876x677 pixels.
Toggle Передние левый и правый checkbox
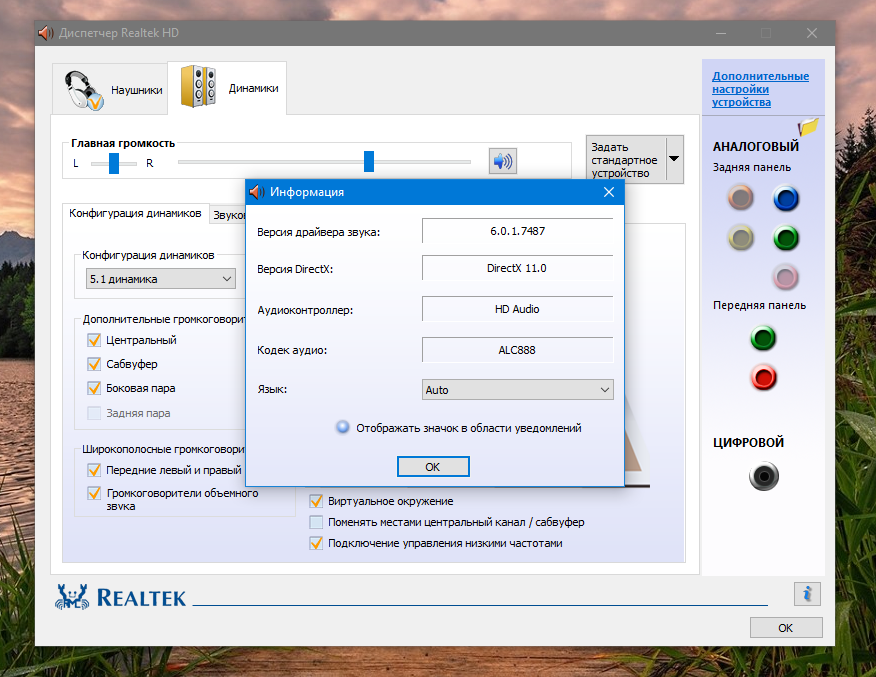pyautogui.click(x=94, y=470)
